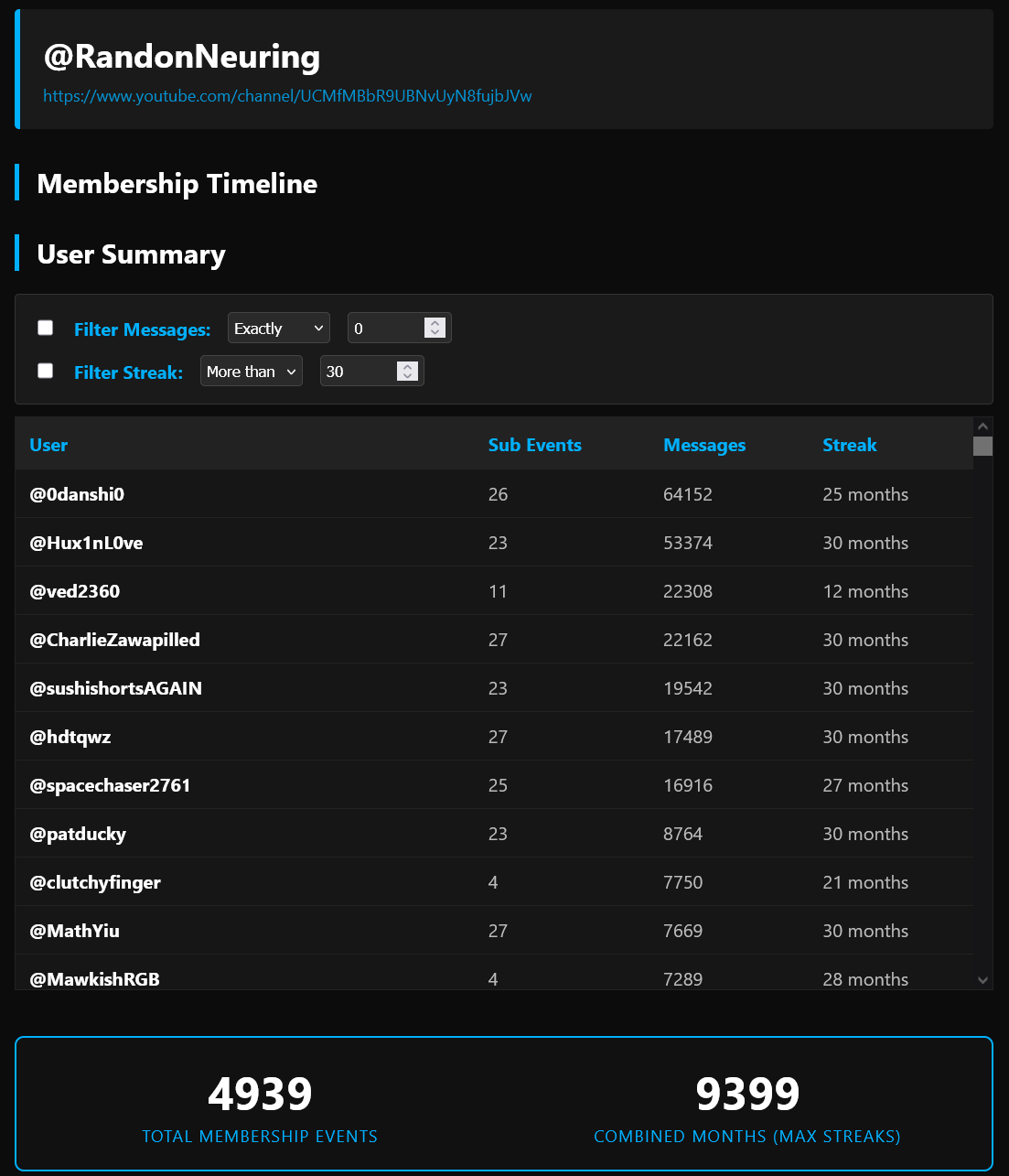Click the User Summary heading

pyautogui.click(x=131, y=254)
